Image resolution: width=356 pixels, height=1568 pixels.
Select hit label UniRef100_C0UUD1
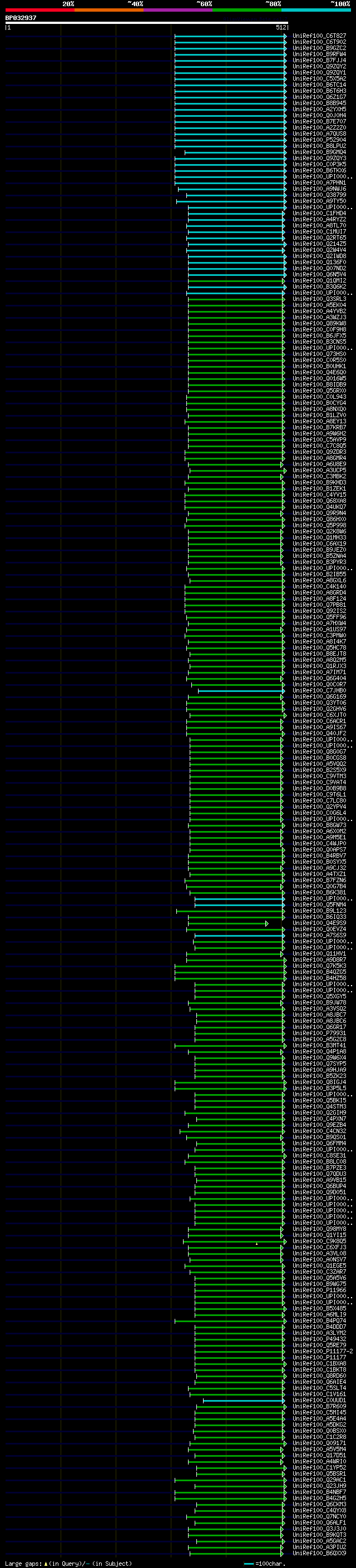319,1400
